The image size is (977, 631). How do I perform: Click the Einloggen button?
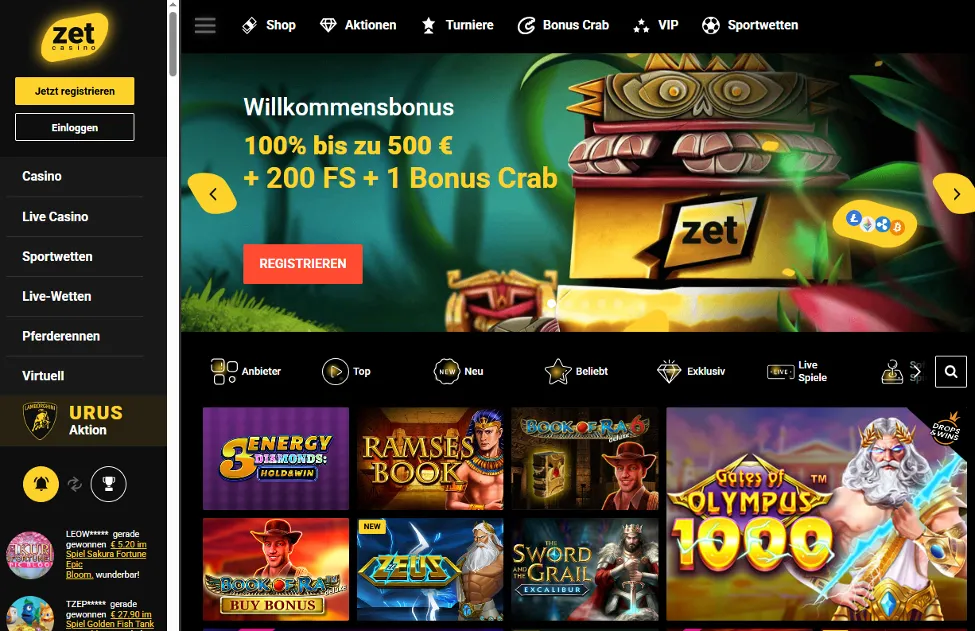click(x=75, y=127)
